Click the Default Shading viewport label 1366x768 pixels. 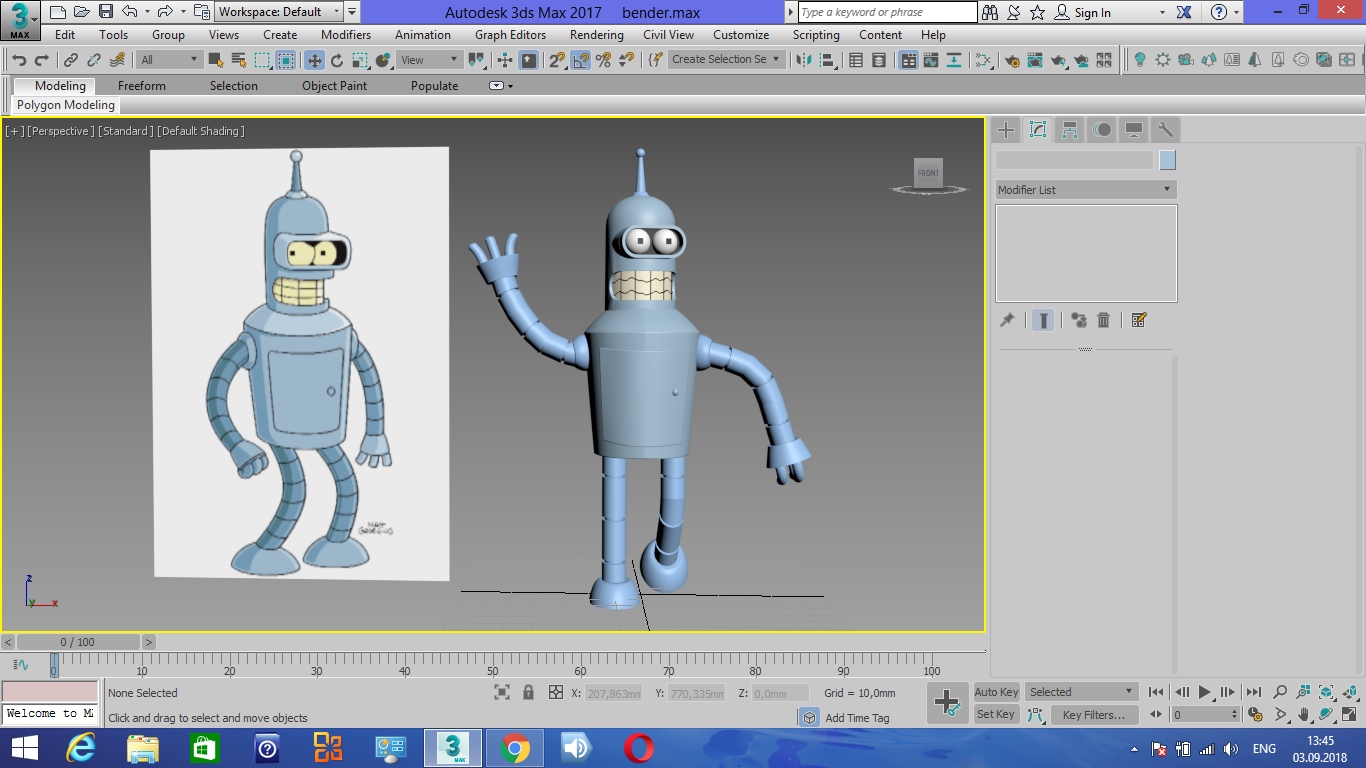201,131
